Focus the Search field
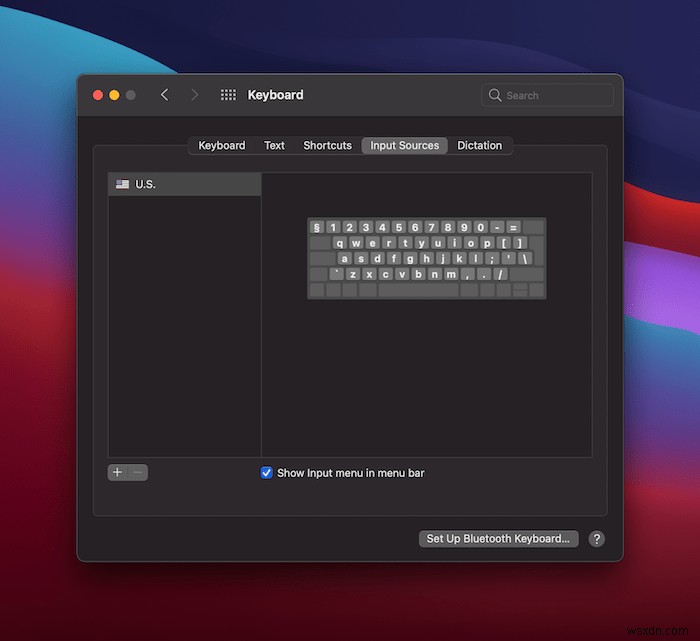 click(547, 95)
